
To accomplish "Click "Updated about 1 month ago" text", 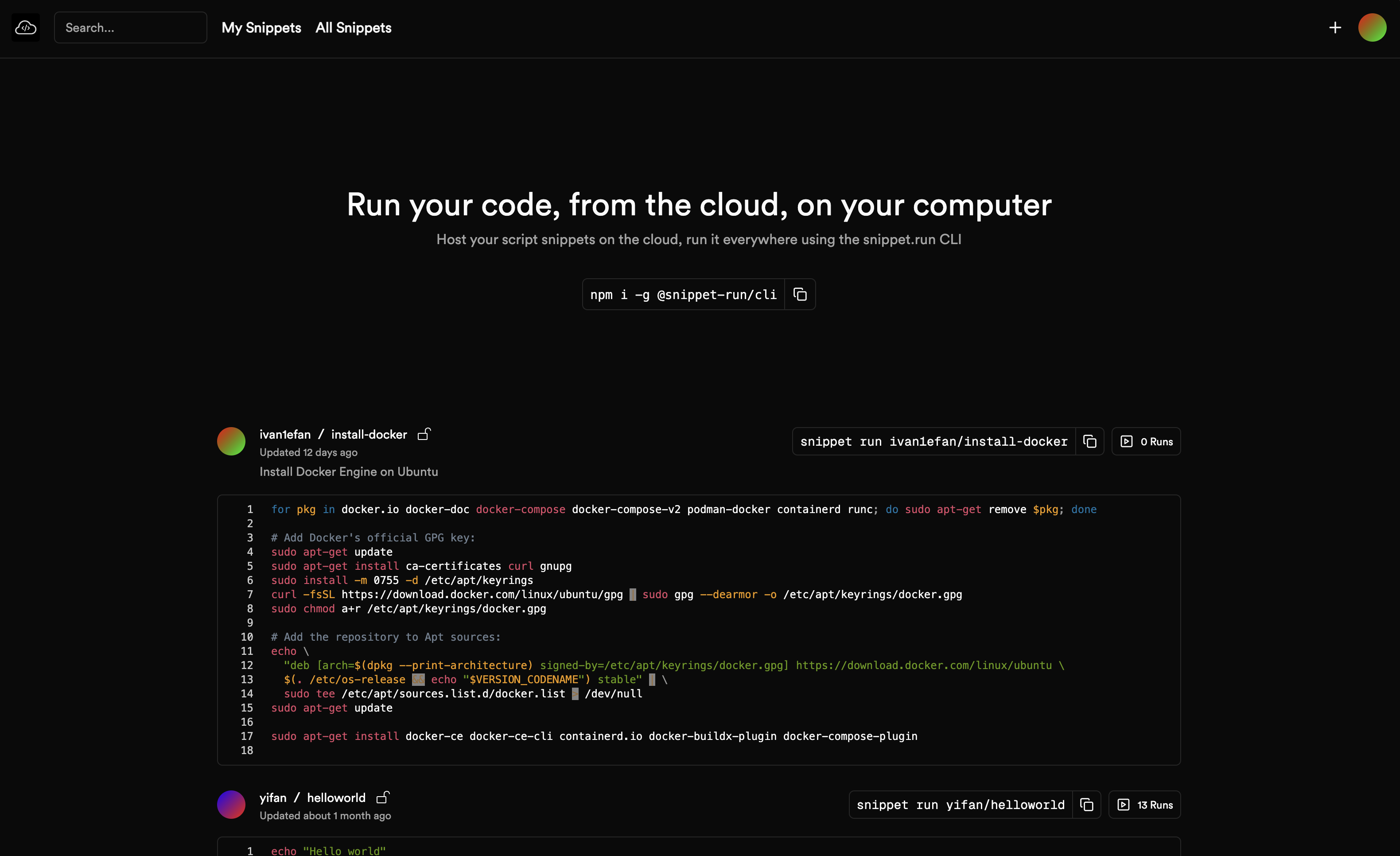I will [325, 815].
